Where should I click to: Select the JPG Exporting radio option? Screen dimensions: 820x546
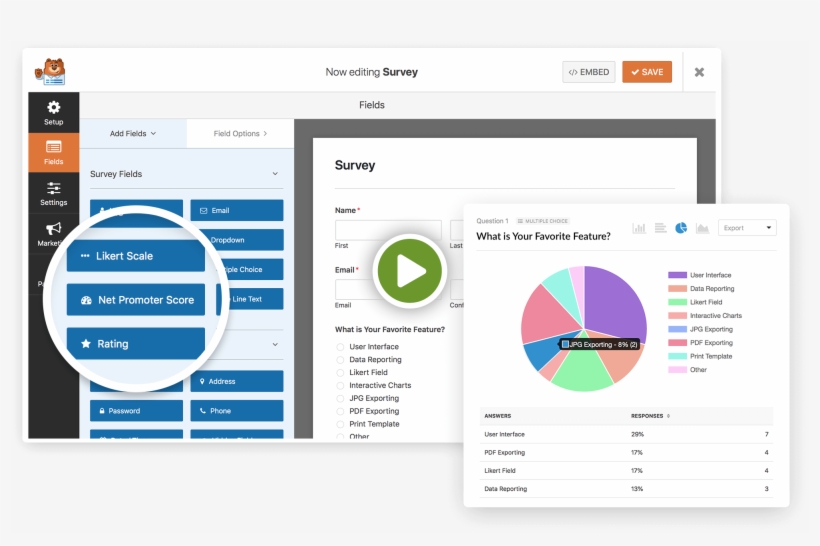[340, 399]
